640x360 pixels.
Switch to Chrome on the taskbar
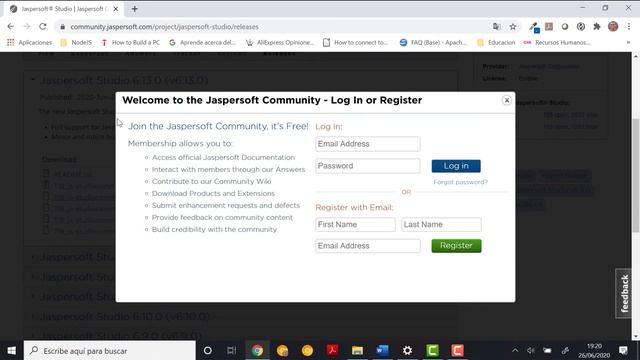[257, 351]
